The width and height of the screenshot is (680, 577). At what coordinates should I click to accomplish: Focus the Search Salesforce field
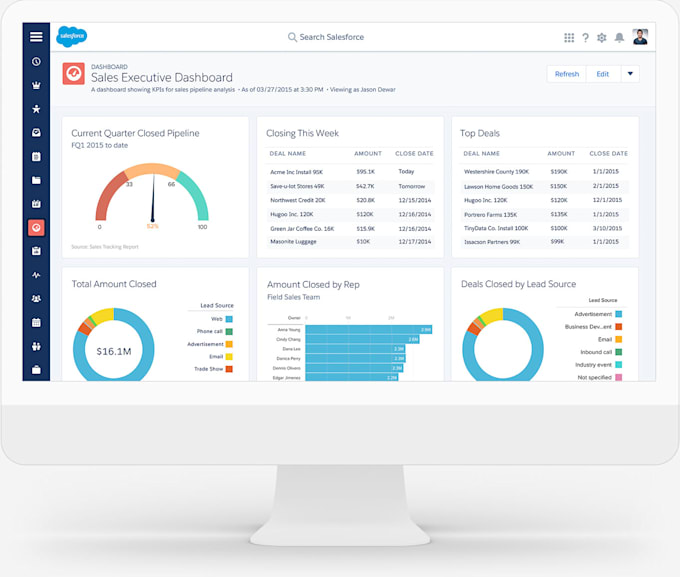(x=326, y=37)
